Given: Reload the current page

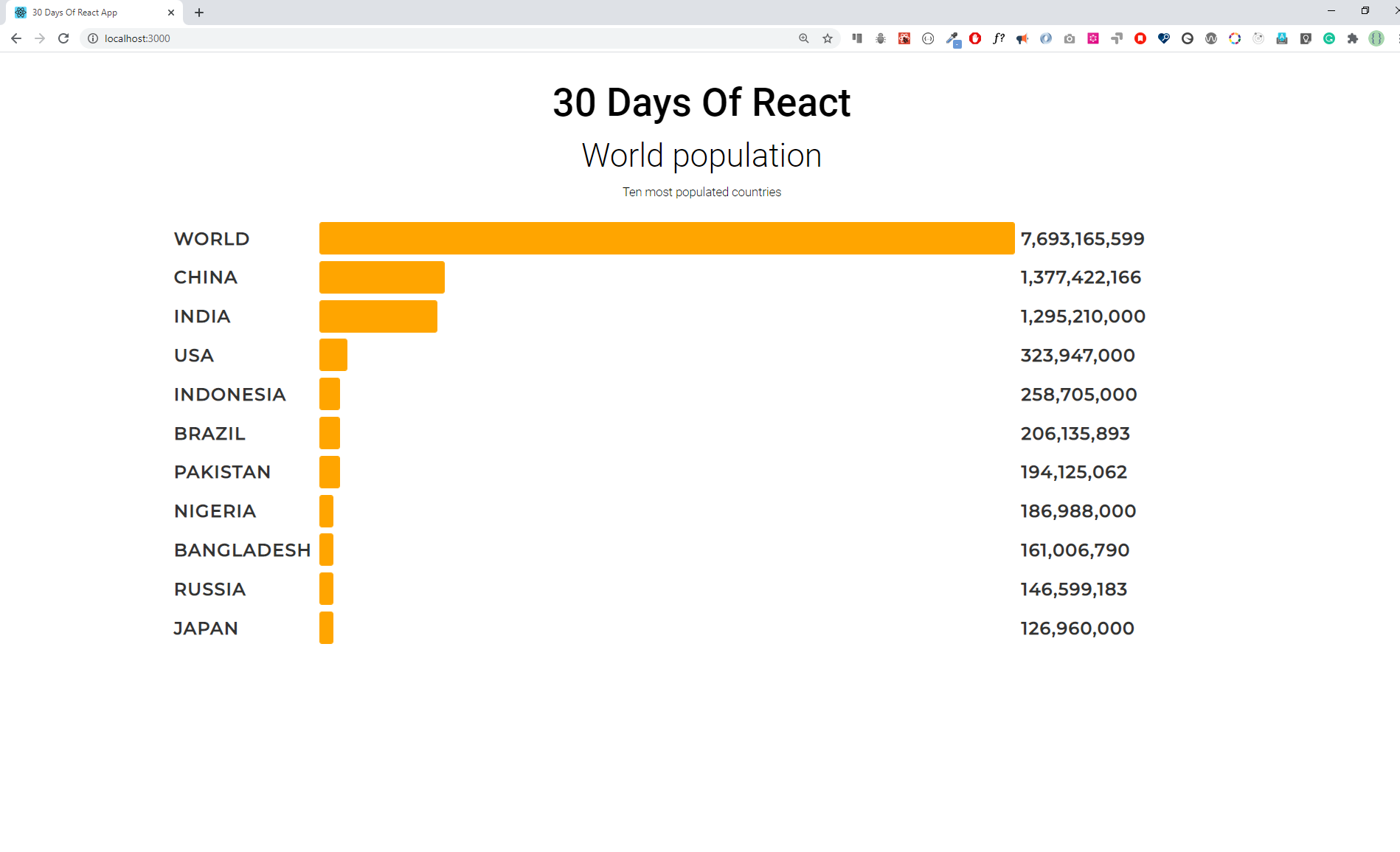Looking at the screenshot, I should click(63, 38).
